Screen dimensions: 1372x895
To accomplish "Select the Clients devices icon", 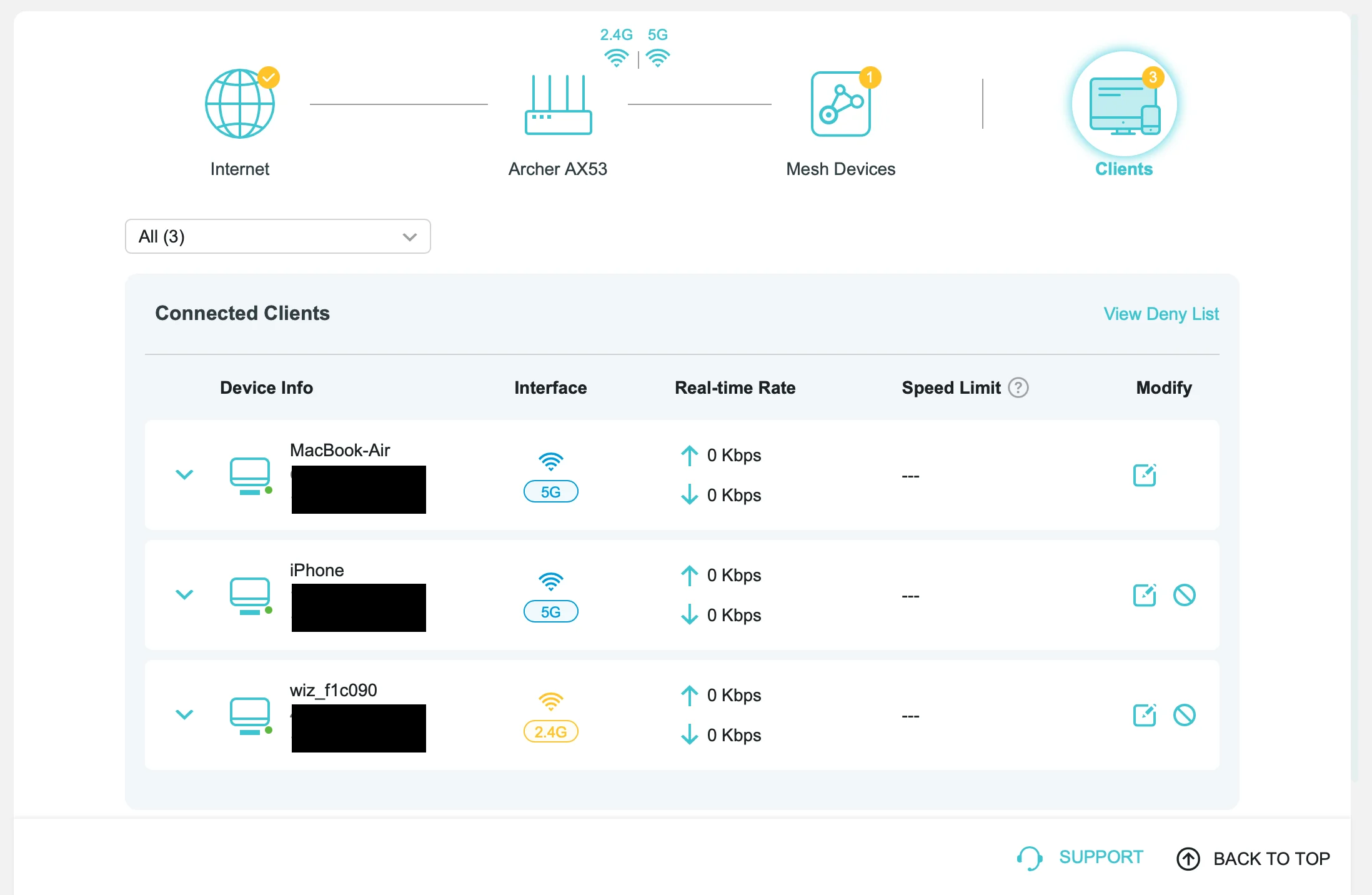I will pyautogui.click(x=1125, y=104).
